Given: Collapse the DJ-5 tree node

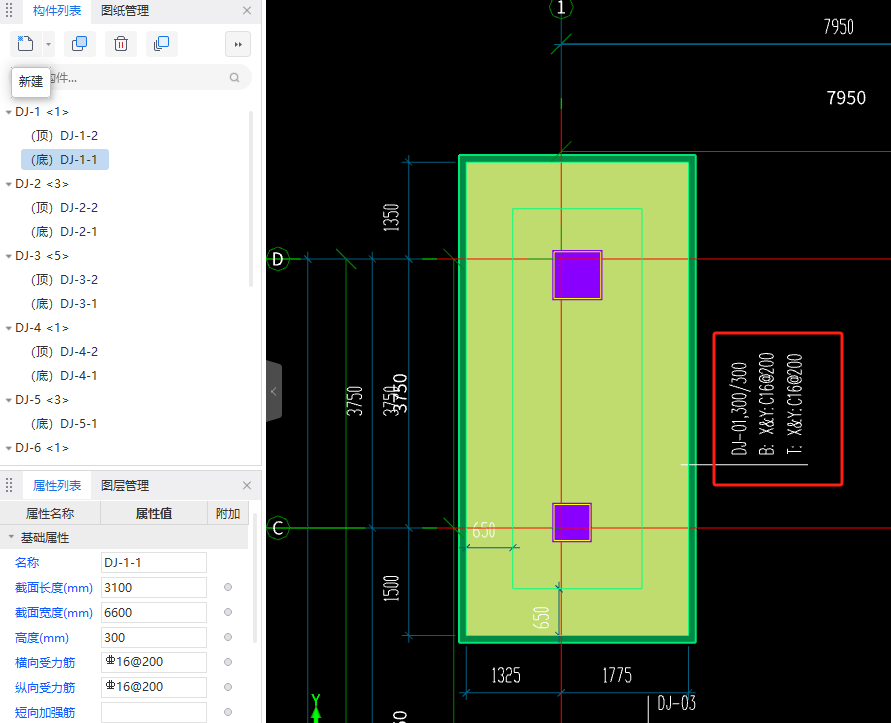Looking at the screenshot, I should pos(9,400).
